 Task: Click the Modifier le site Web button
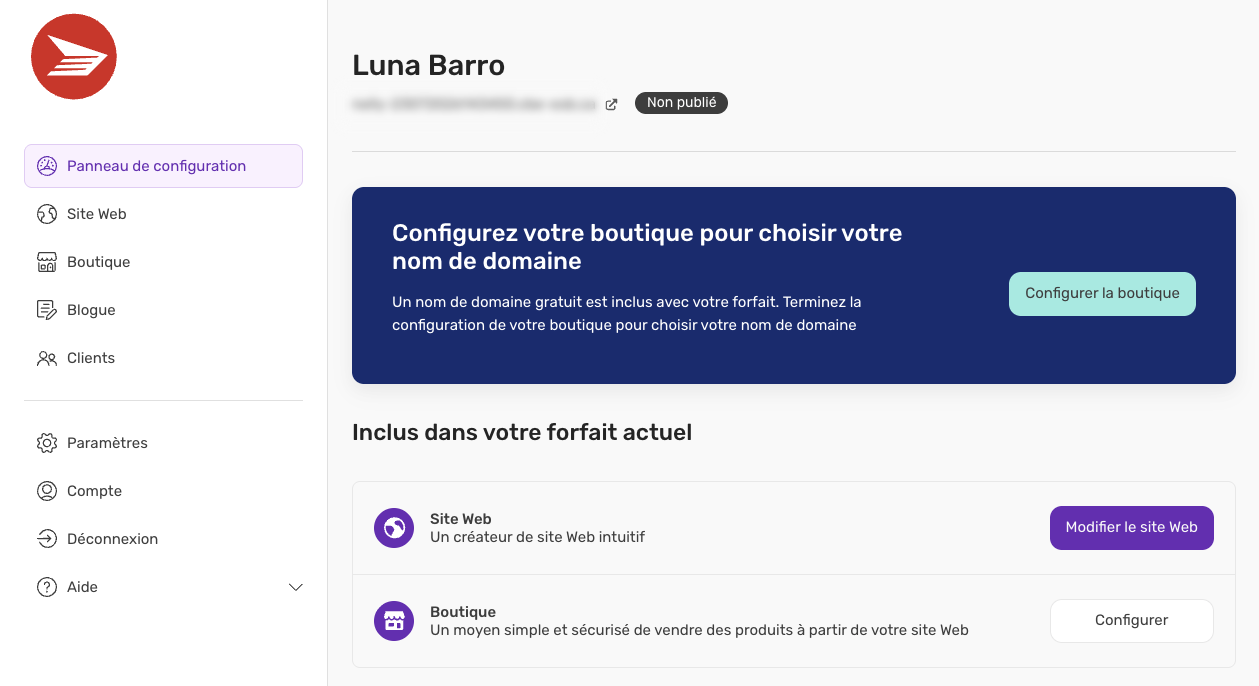(x=1131, y=528)
